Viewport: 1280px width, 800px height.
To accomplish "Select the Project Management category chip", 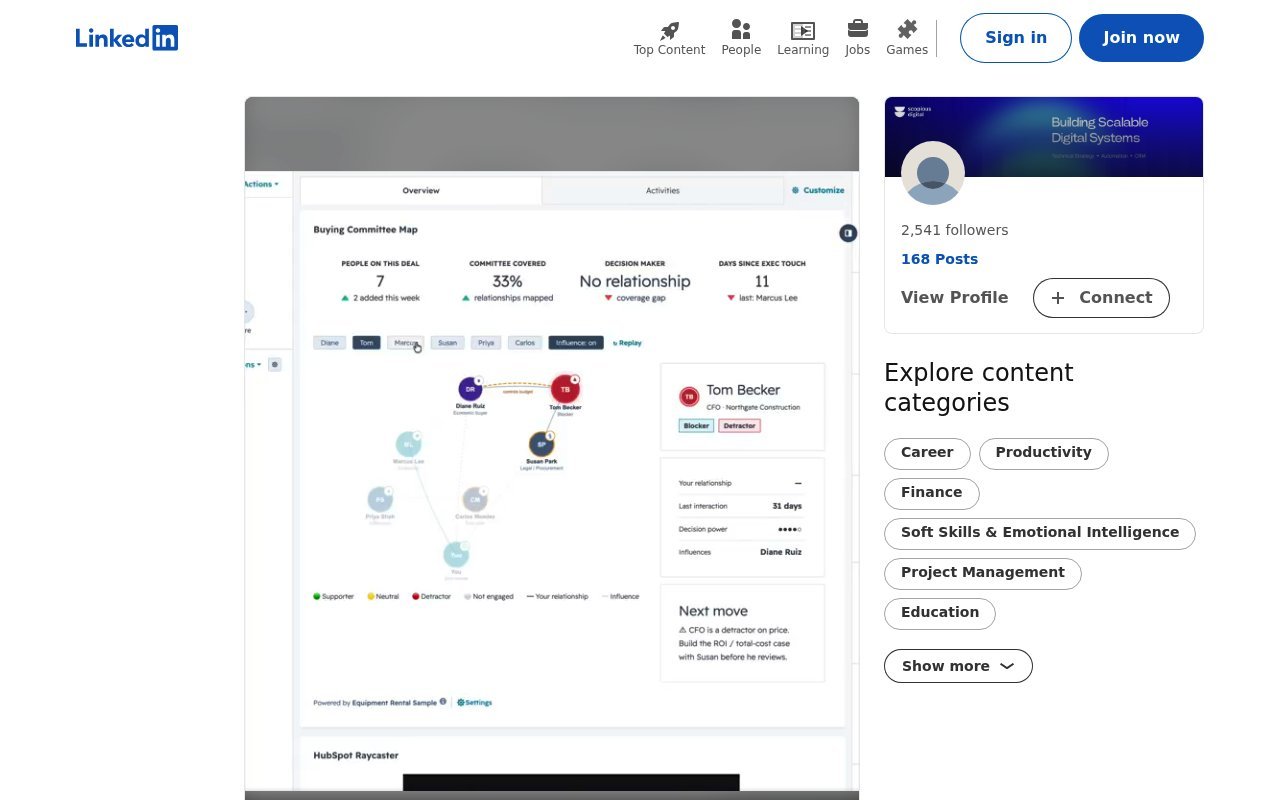I will tap(982, 573).
